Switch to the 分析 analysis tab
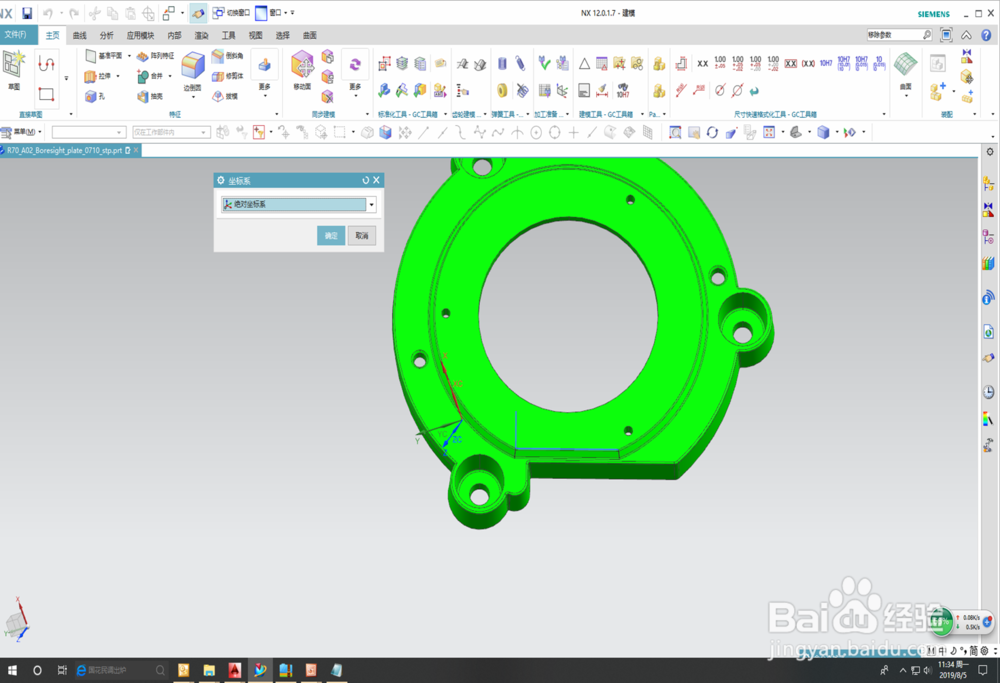The height and width of the screenshot is (683, 1000). point(107,35)
